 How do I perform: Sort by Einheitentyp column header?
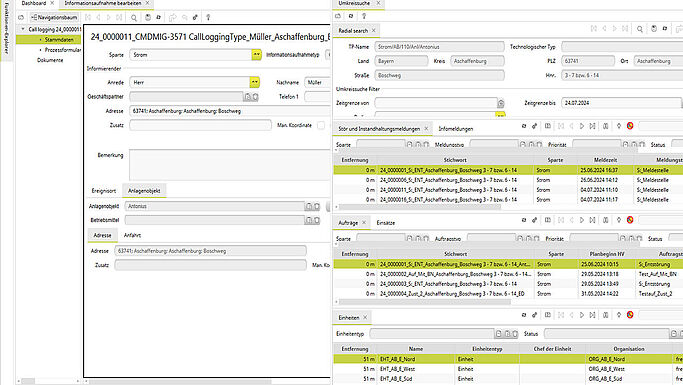tap(487, 349)
